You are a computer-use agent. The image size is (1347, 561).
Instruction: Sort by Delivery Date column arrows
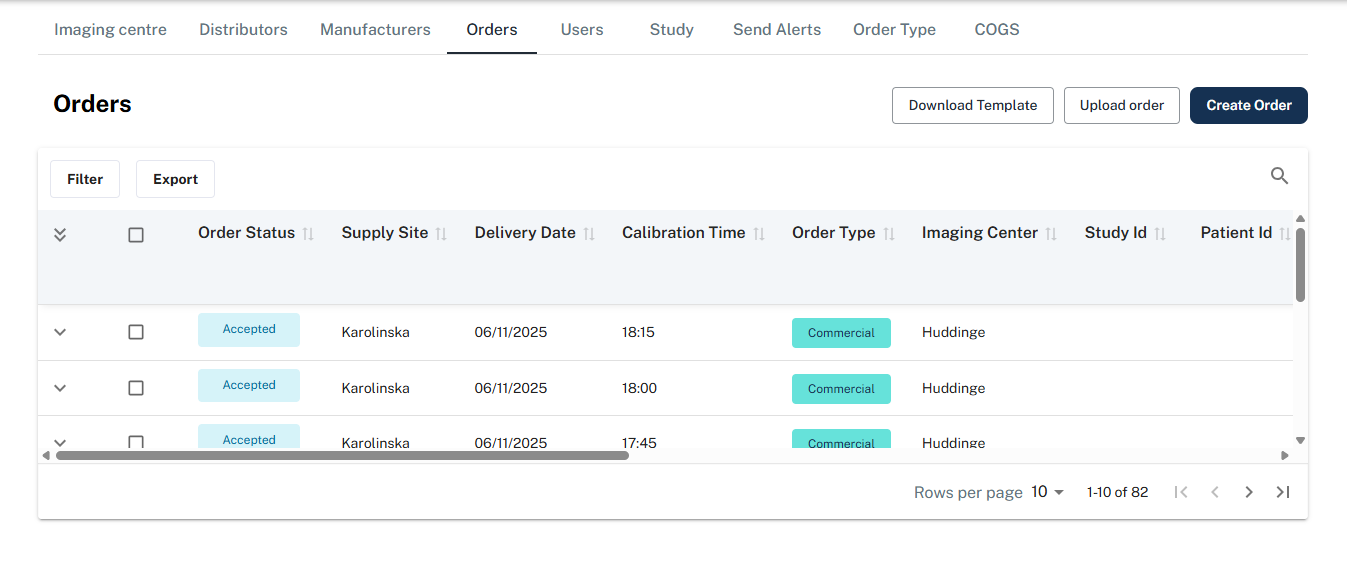coord(589,234)
